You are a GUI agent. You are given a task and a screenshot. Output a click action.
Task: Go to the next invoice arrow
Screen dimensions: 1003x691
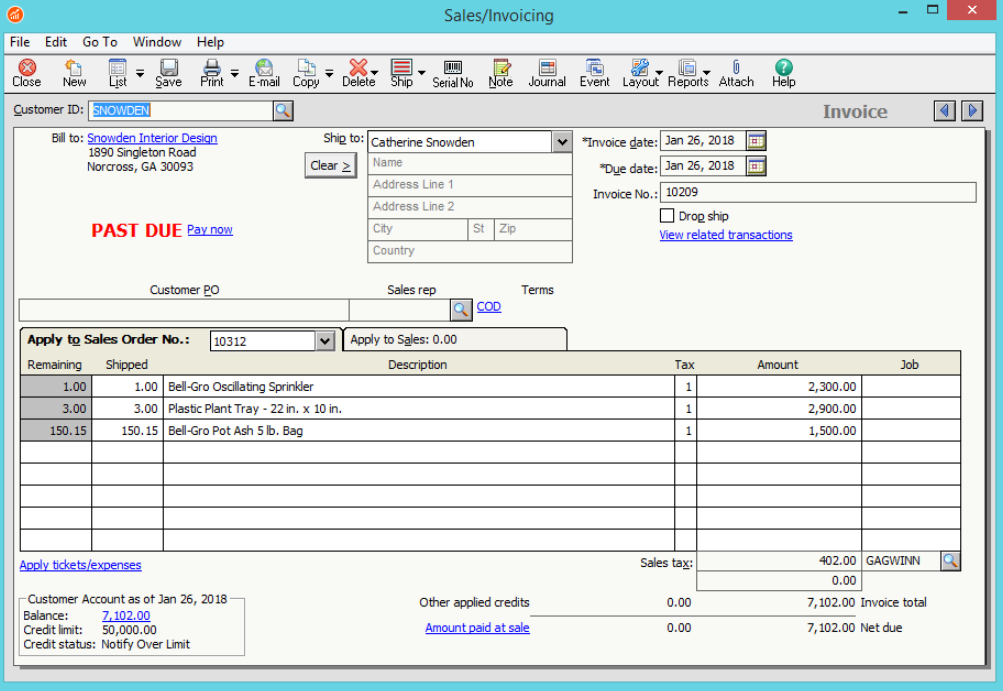click(x=972, y=111)
